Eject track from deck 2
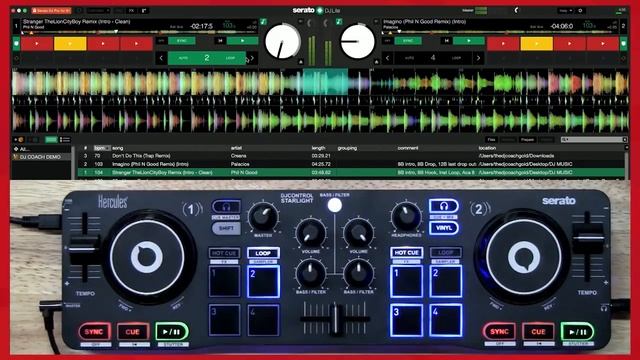The width and height of the screenshot is (640, 360). [376, 62]
